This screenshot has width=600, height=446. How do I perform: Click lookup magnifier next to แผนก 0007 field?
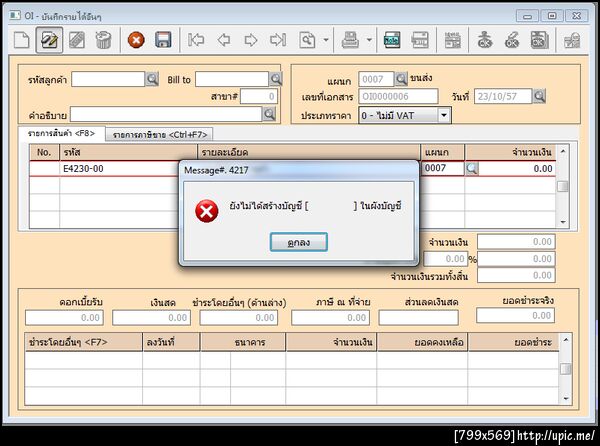(401, 79)
